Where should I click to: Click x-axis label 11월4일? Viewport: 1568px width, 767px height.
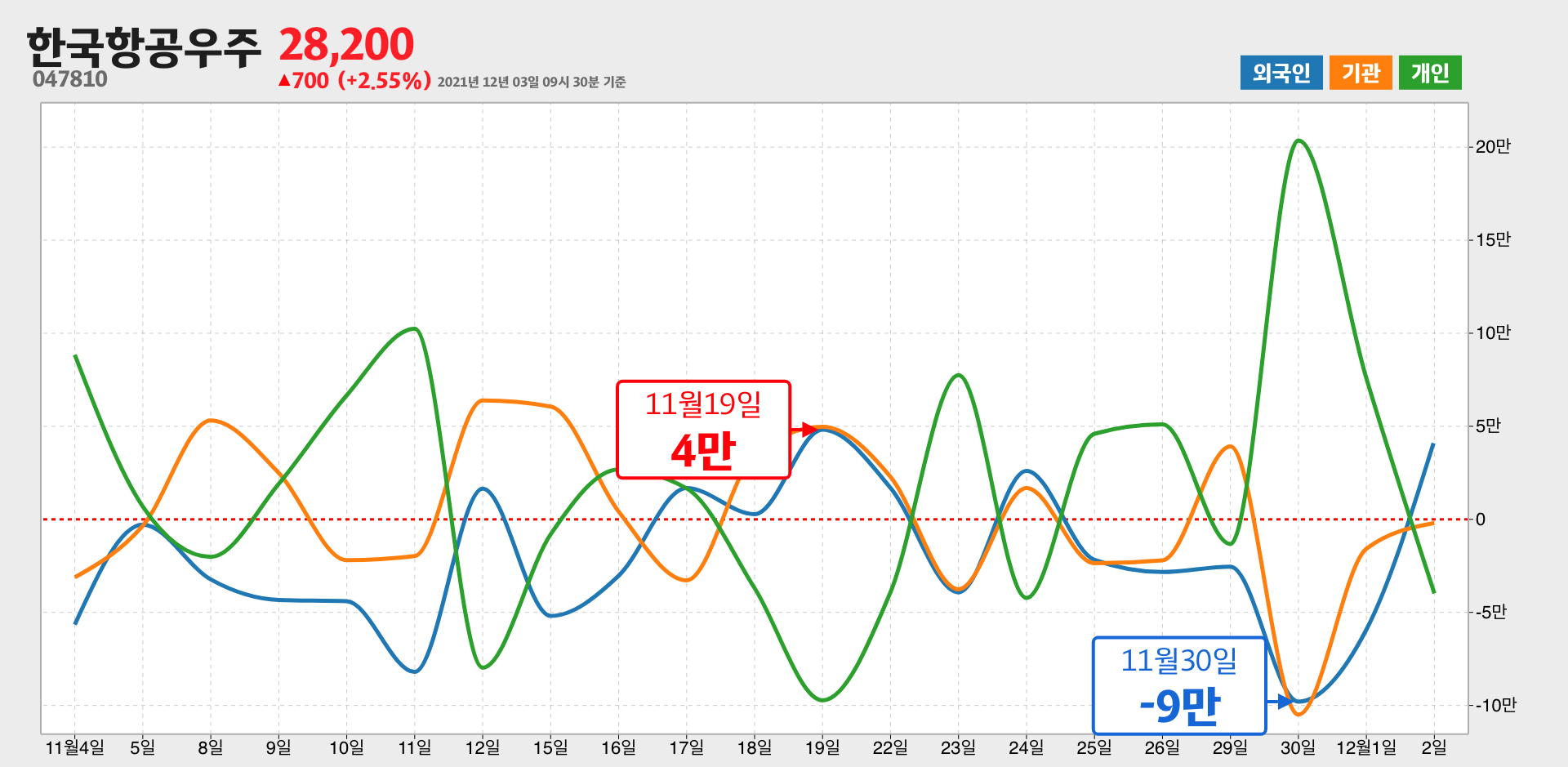pyautogui.click(x=75, y=747)
